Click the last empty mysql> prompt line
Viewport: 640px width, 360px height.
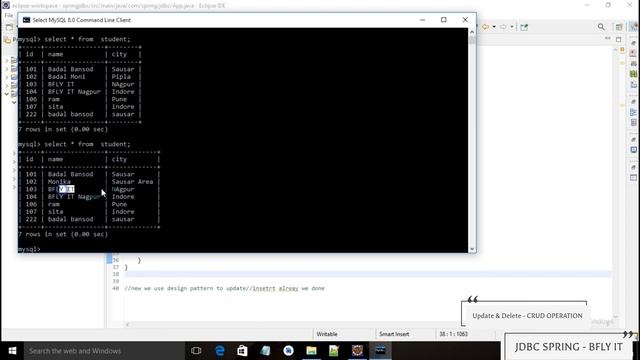coord(29,249)
